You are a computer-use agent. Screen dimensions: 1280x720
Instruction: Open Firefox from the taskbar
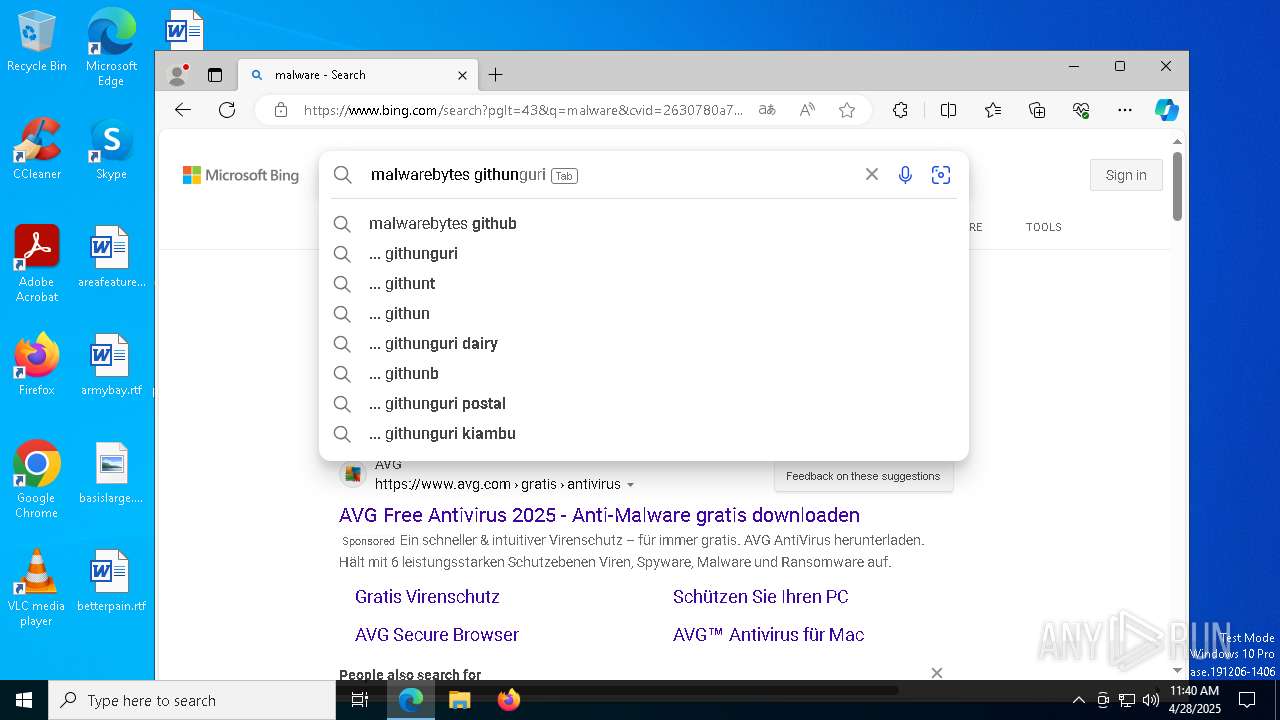(508, 700)
